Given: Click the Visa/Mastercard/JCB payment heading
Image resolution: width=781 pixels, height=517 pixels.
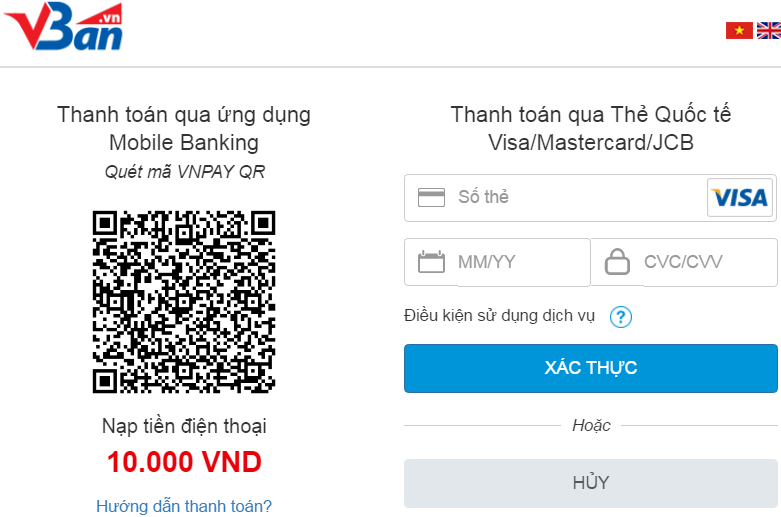Looking at the screenshot, I should point(591,128).
